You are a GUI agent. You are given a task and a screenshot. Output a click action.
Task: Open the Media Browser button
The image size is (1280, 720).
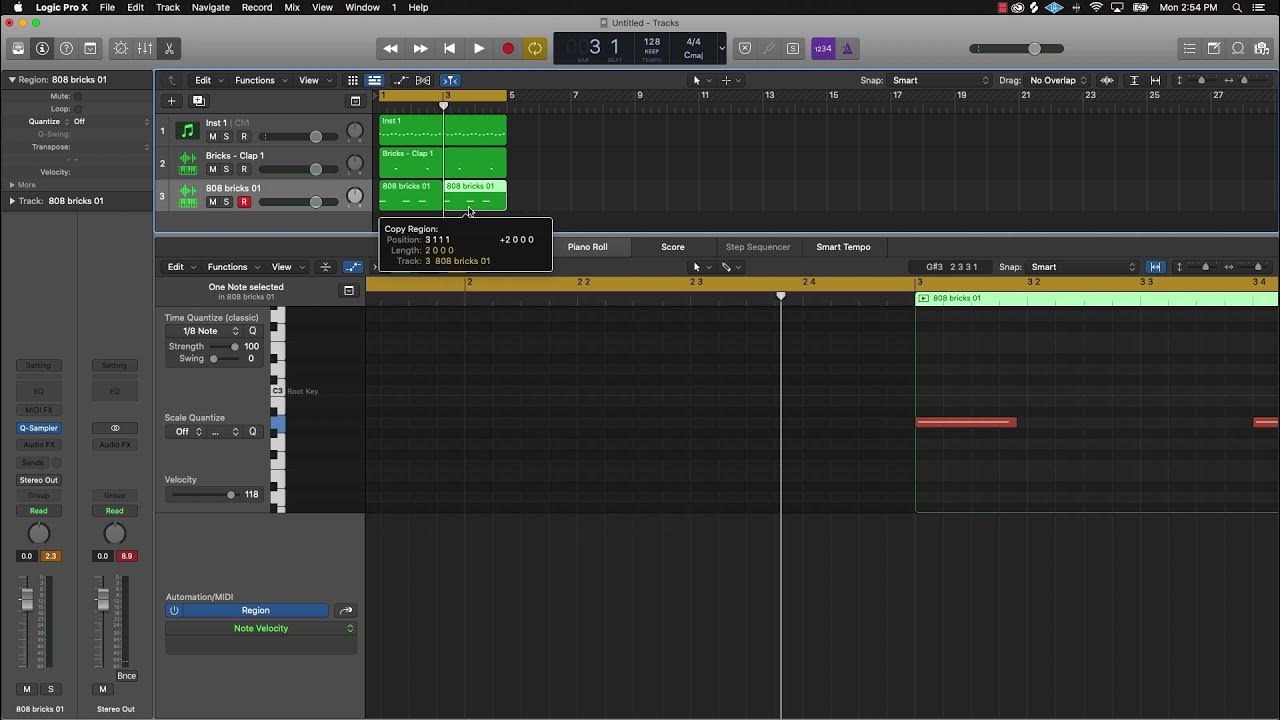[x=1261, y=48]
